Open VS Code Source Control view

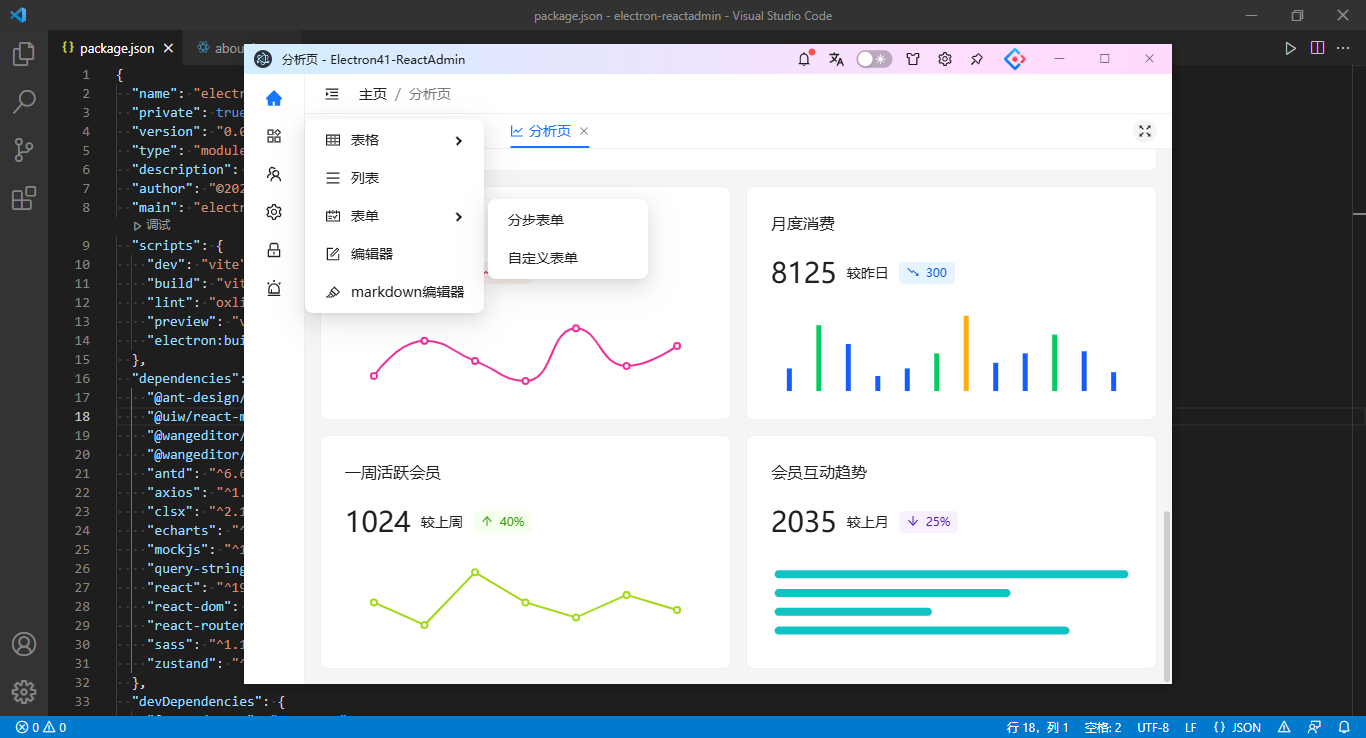pos(24,150)
